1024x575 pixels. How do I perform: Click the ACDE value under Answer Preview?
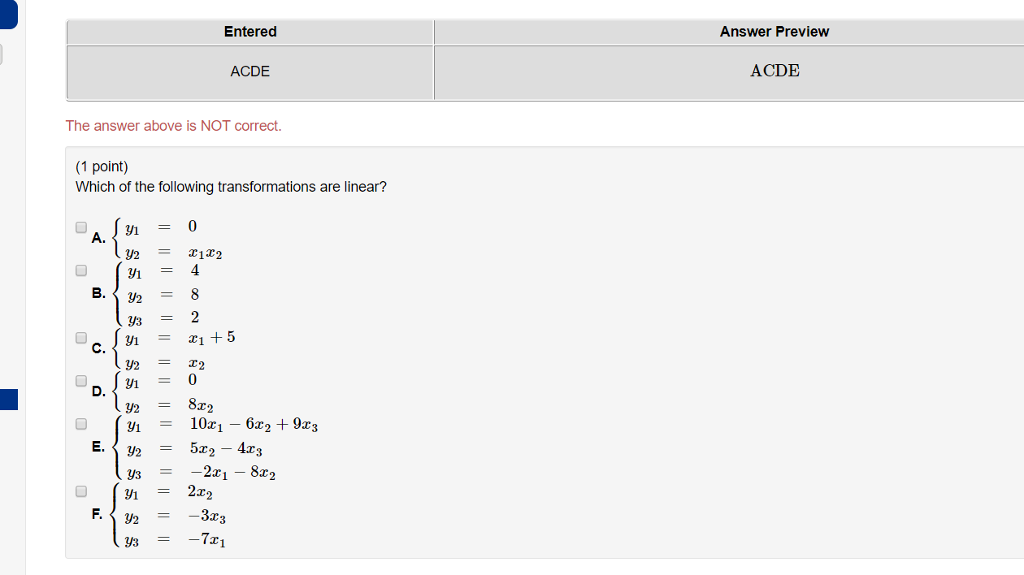[x=775, y=71]
